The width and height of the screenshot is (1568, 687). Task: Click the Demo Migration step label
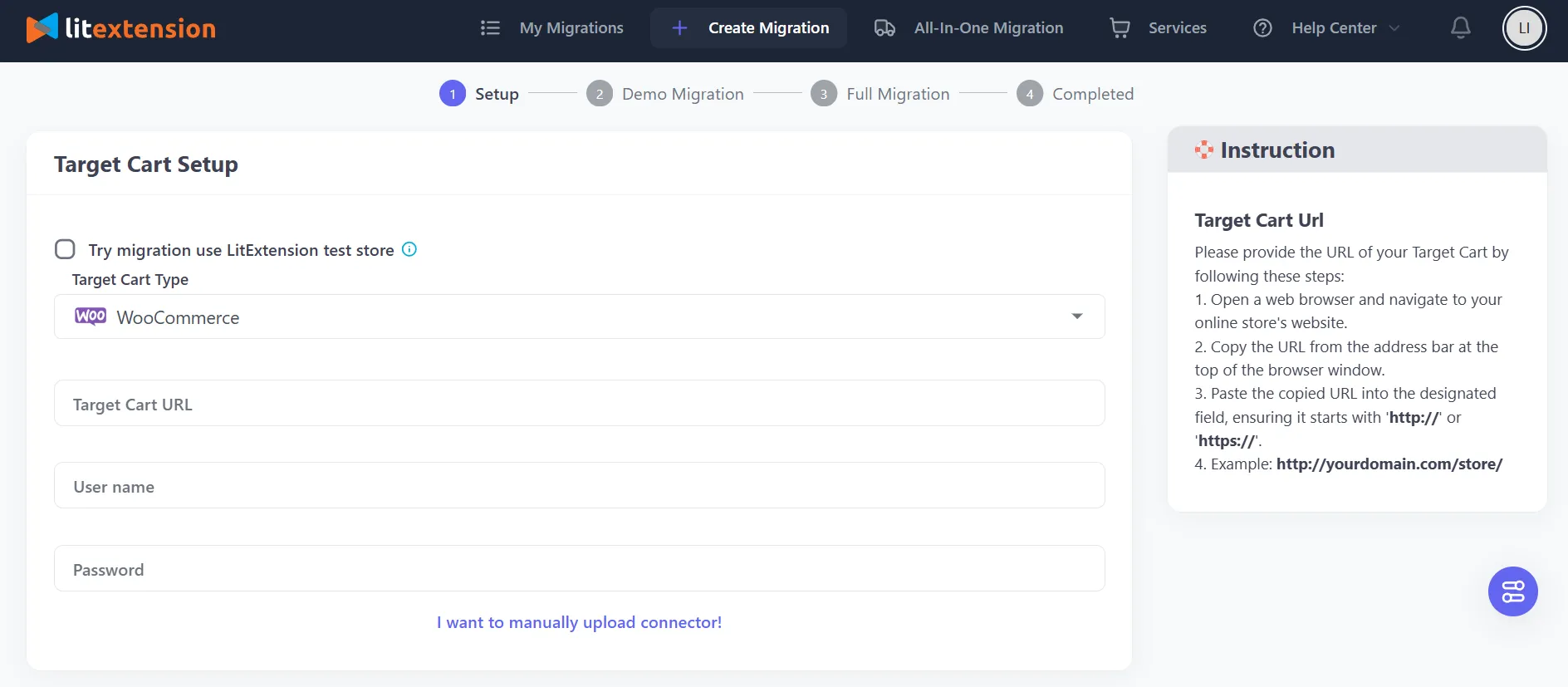683,94
